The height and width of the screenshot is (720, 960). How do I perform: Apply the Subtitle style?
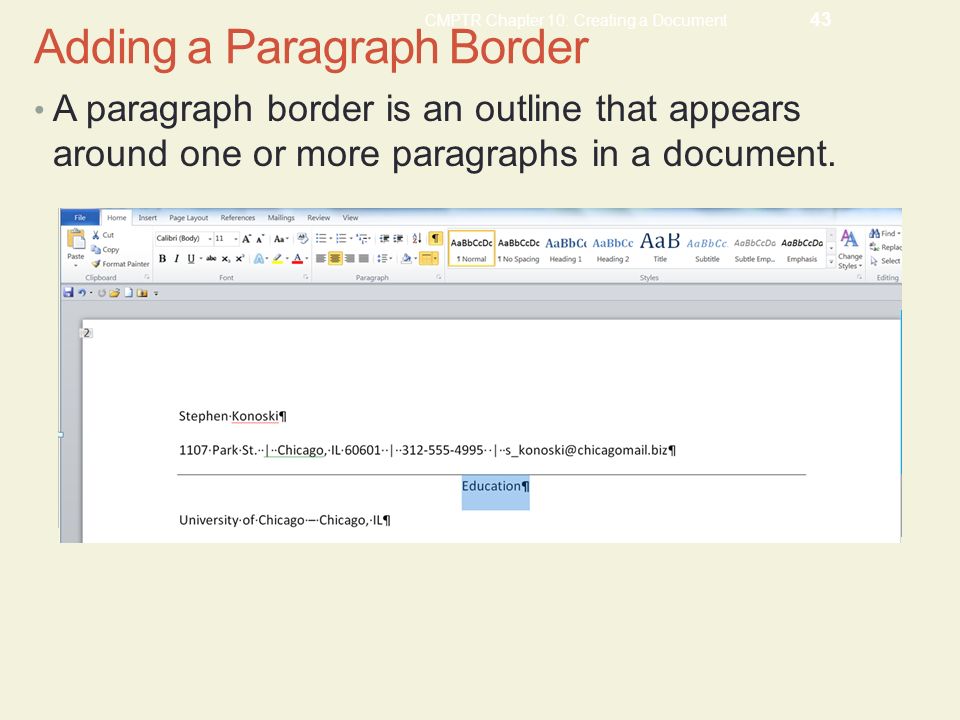[x=707, y=249]
